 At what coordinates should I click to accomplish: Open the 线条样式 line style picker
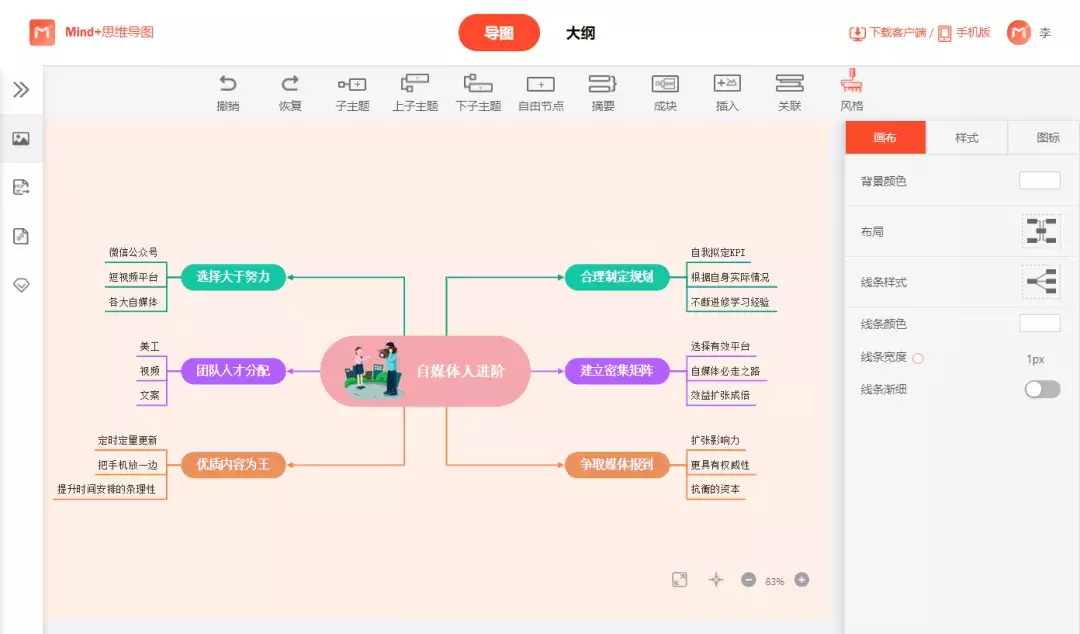[x=1040, y=282]
